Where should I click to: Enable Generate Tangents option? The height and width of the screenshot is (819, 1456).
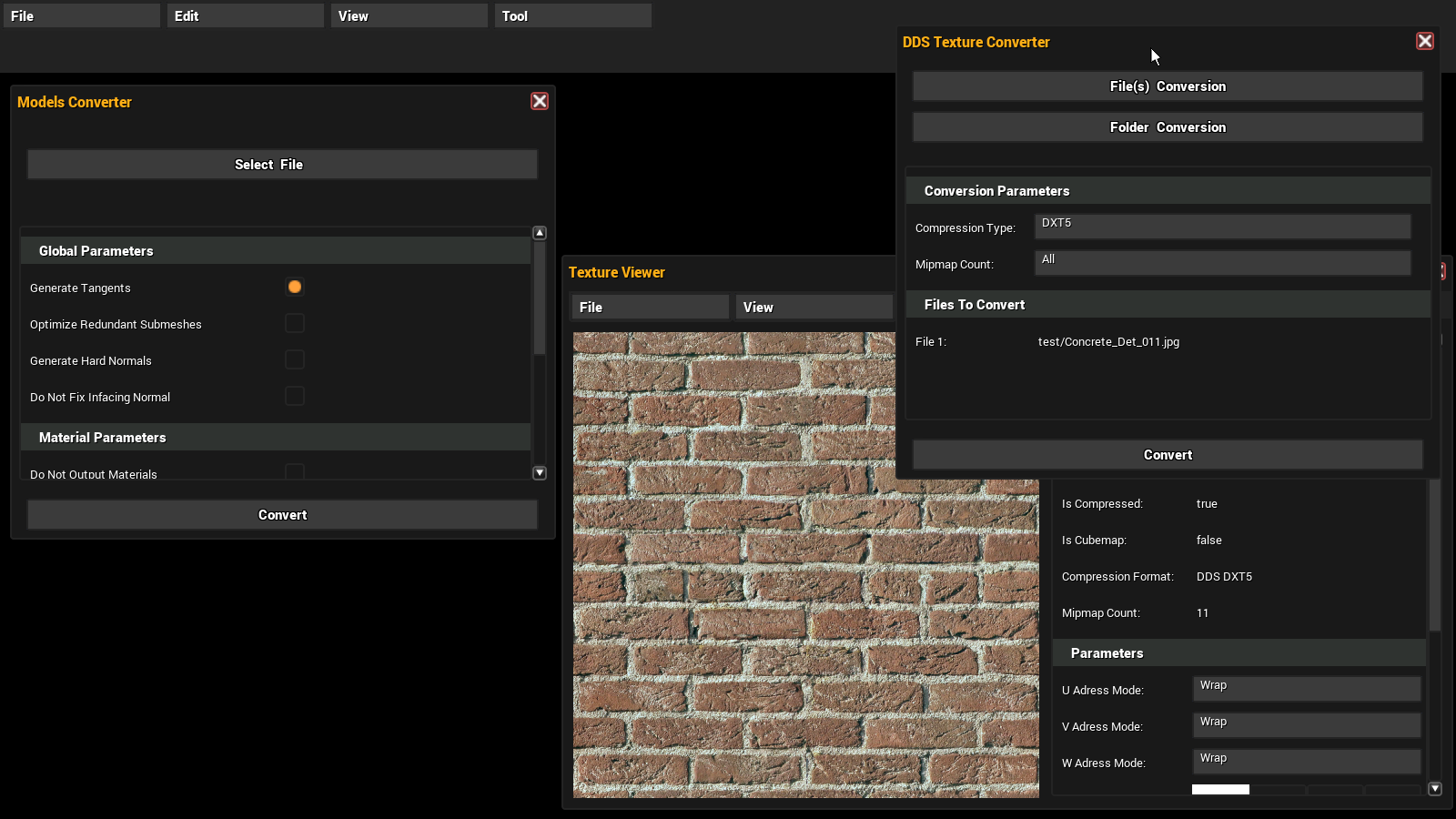pyautogui.click(x=295, y=287)
